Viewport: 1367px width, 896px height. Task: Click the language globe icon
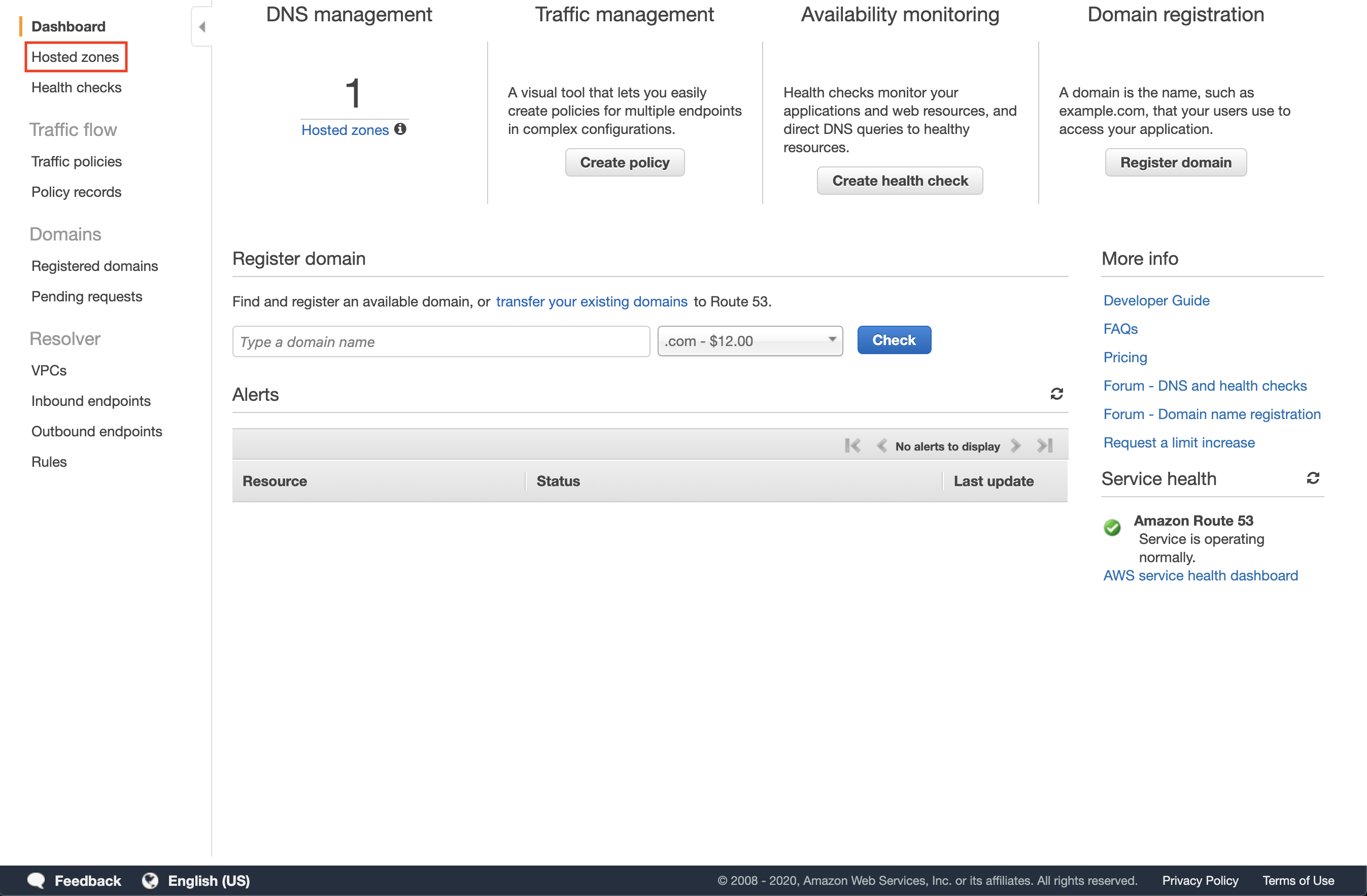click(150, 880)
